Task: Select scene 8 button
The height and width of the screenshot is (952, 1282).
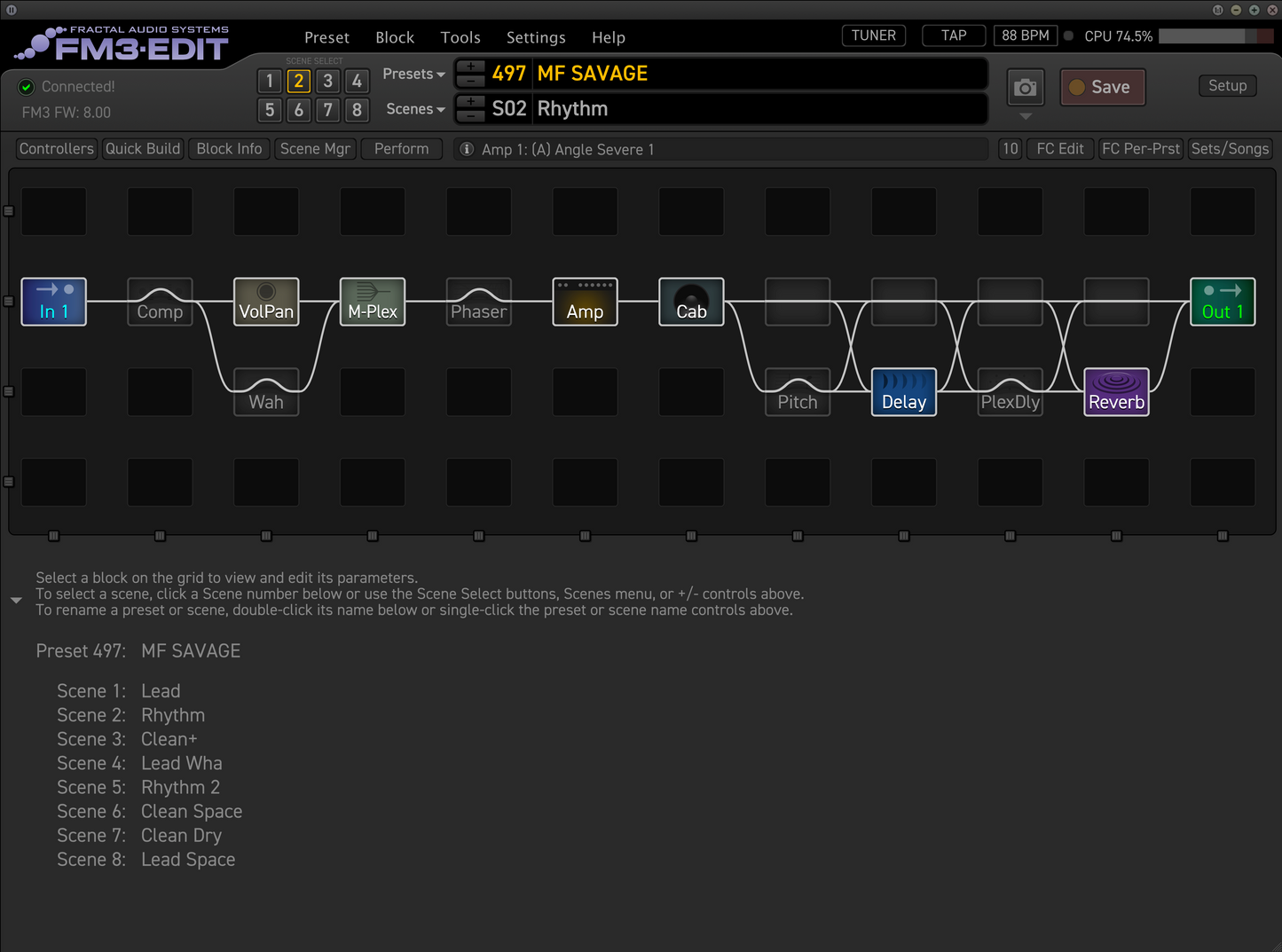Action: pyautogui.click(x=357, y=110)
